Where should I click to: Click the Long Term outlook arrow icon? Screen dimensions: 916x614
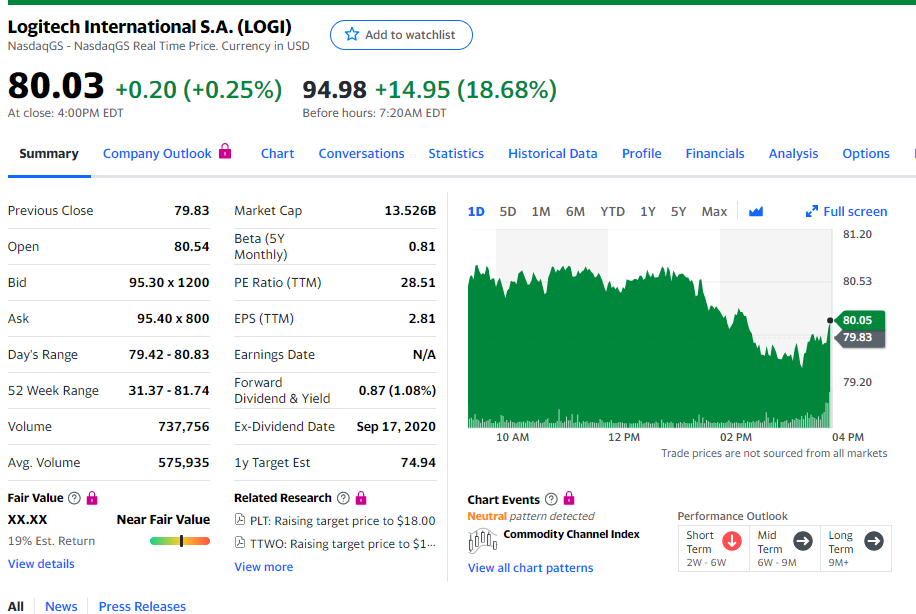click(x=873, y=540)
